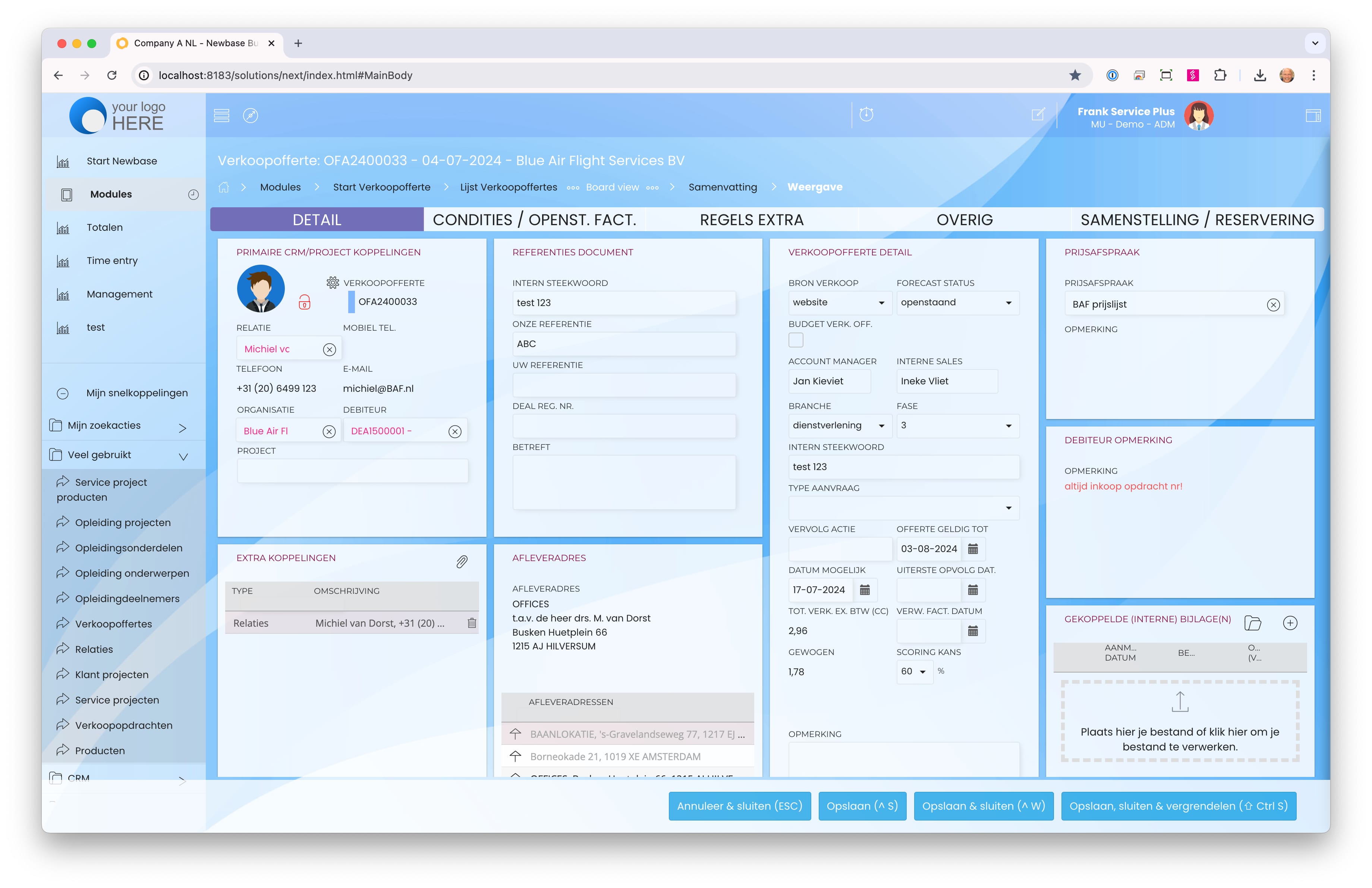The height and width of the screenshot is (888, 1372).
Task: Tick the Budget verk. off. checkbox
Action: click(796, 340)
